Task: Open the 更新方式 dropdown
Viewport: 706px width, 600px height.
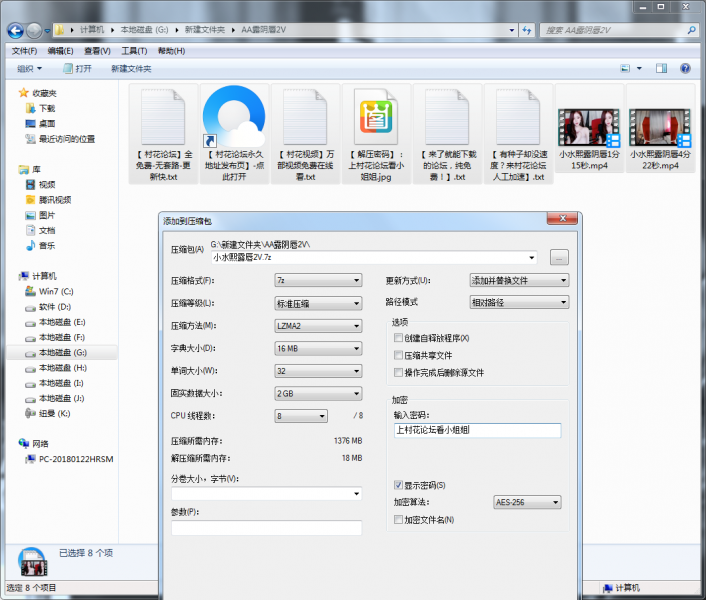Action: pyautogui.click(x=518, y=281)
